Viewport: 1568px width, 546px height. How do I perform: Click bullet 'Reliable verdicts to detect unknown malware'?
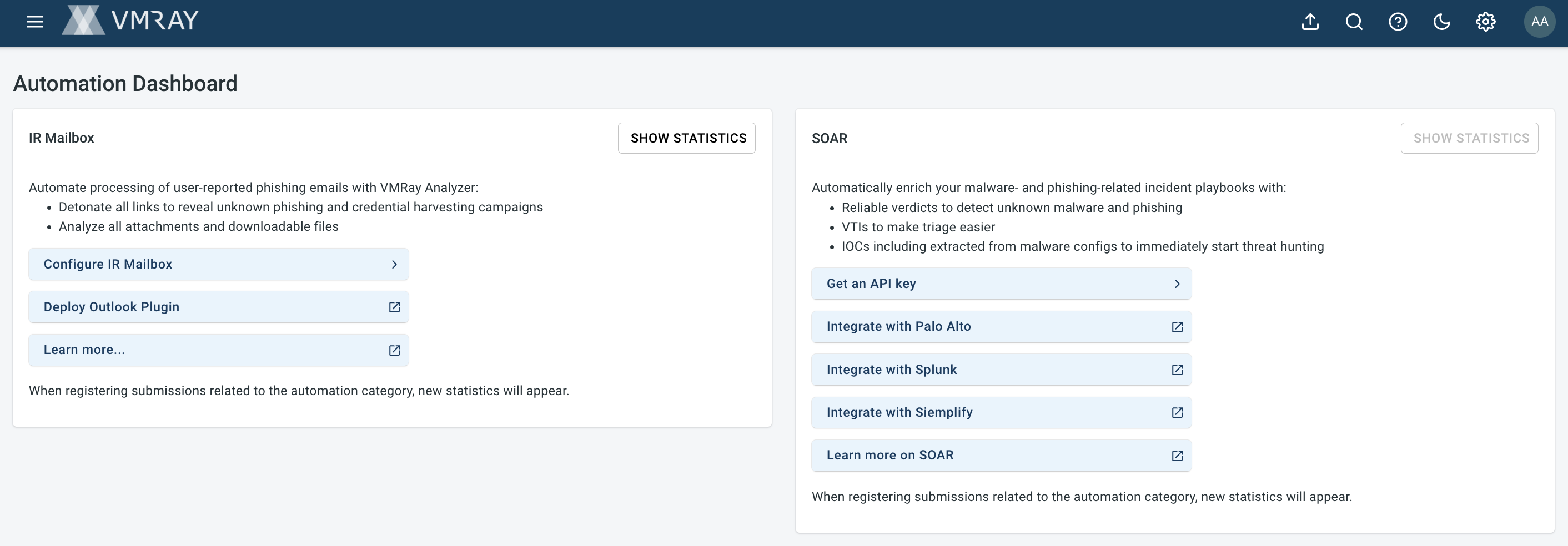coord(1012,208)
